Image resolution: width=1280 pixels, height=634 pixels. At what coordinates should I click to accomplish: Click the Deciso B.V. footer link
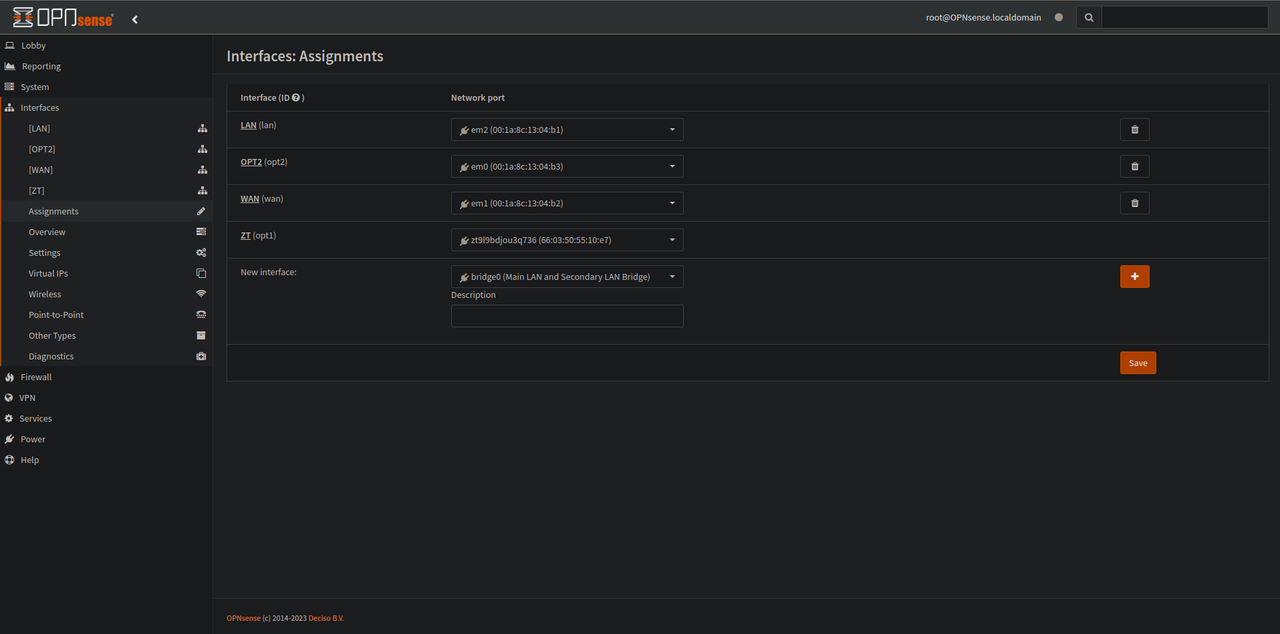coord(326,618)
